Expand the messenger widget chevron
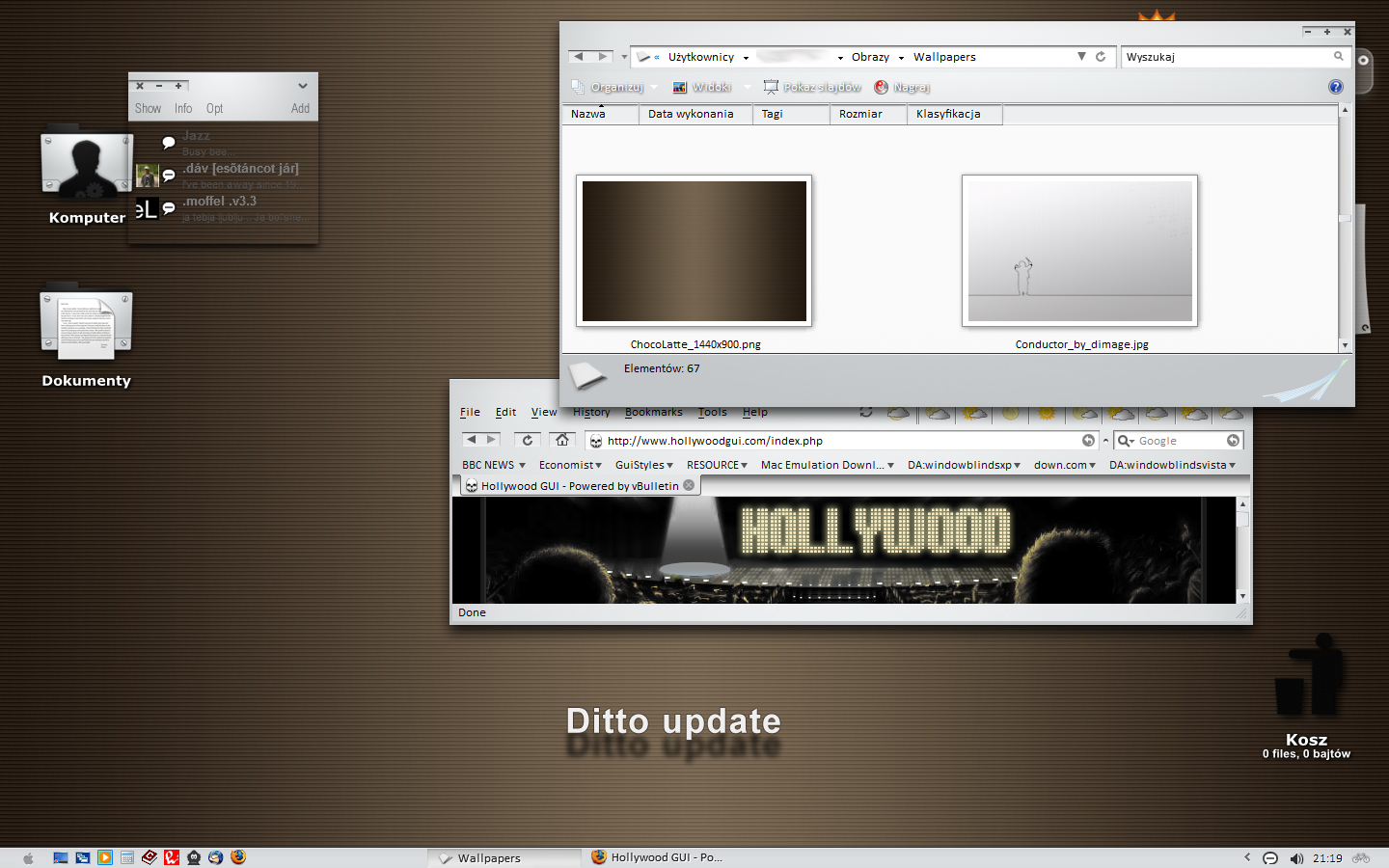This screenshot has width=1389, height=868. point(303,86)
